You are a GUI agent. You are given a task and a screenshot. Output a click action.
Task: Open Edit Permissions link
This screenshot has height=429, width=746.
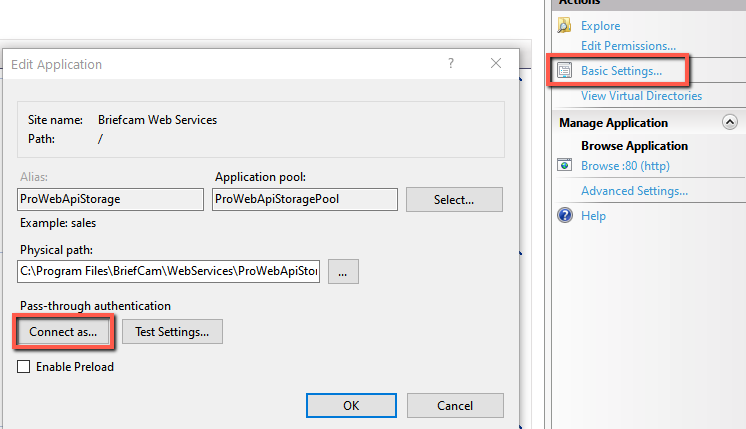tap(628, 46)
